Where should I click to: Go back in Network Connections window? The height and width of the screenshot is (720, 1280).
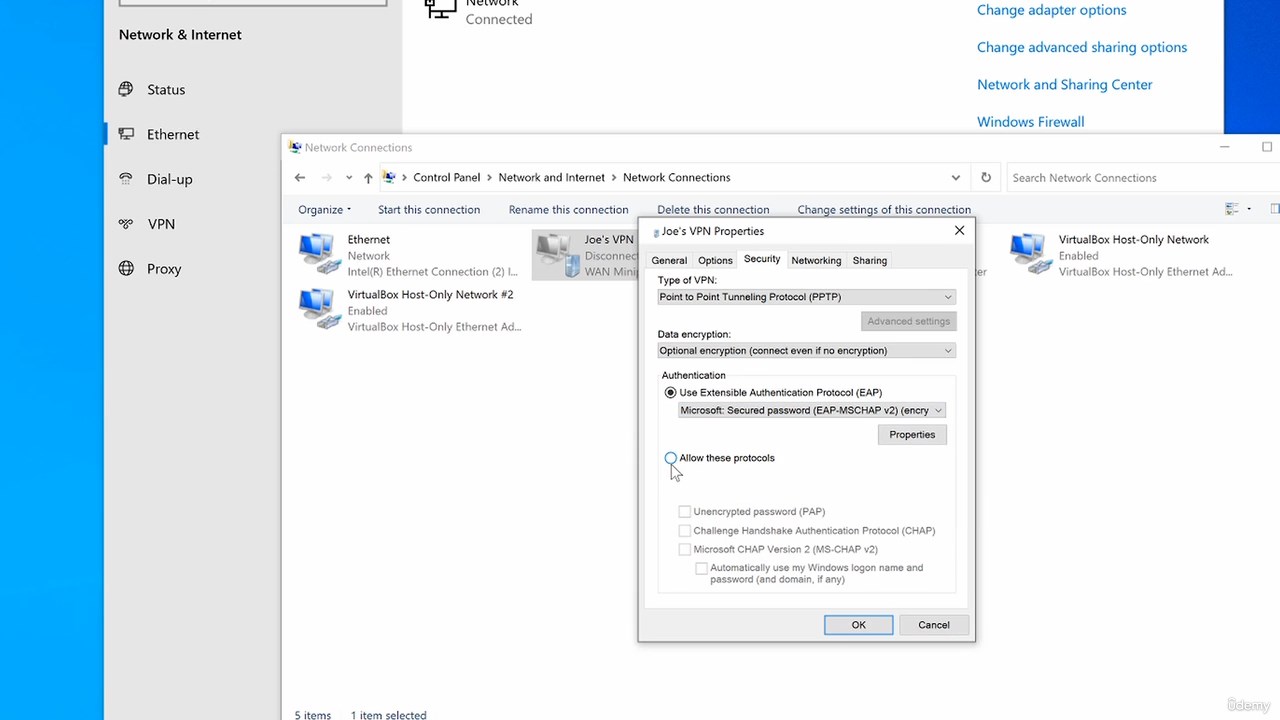300,178
